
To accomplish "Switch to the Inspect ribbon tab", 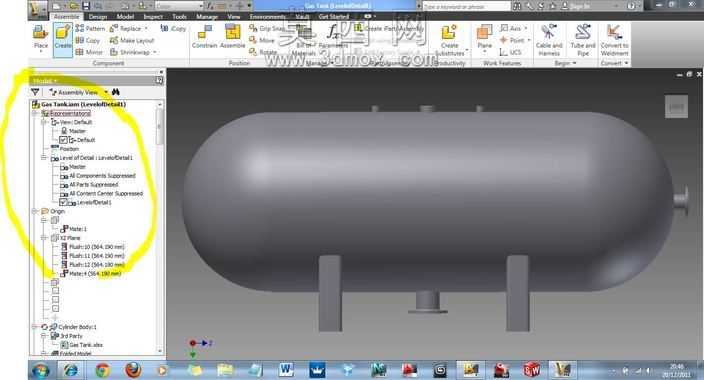I will pos(153,17).
